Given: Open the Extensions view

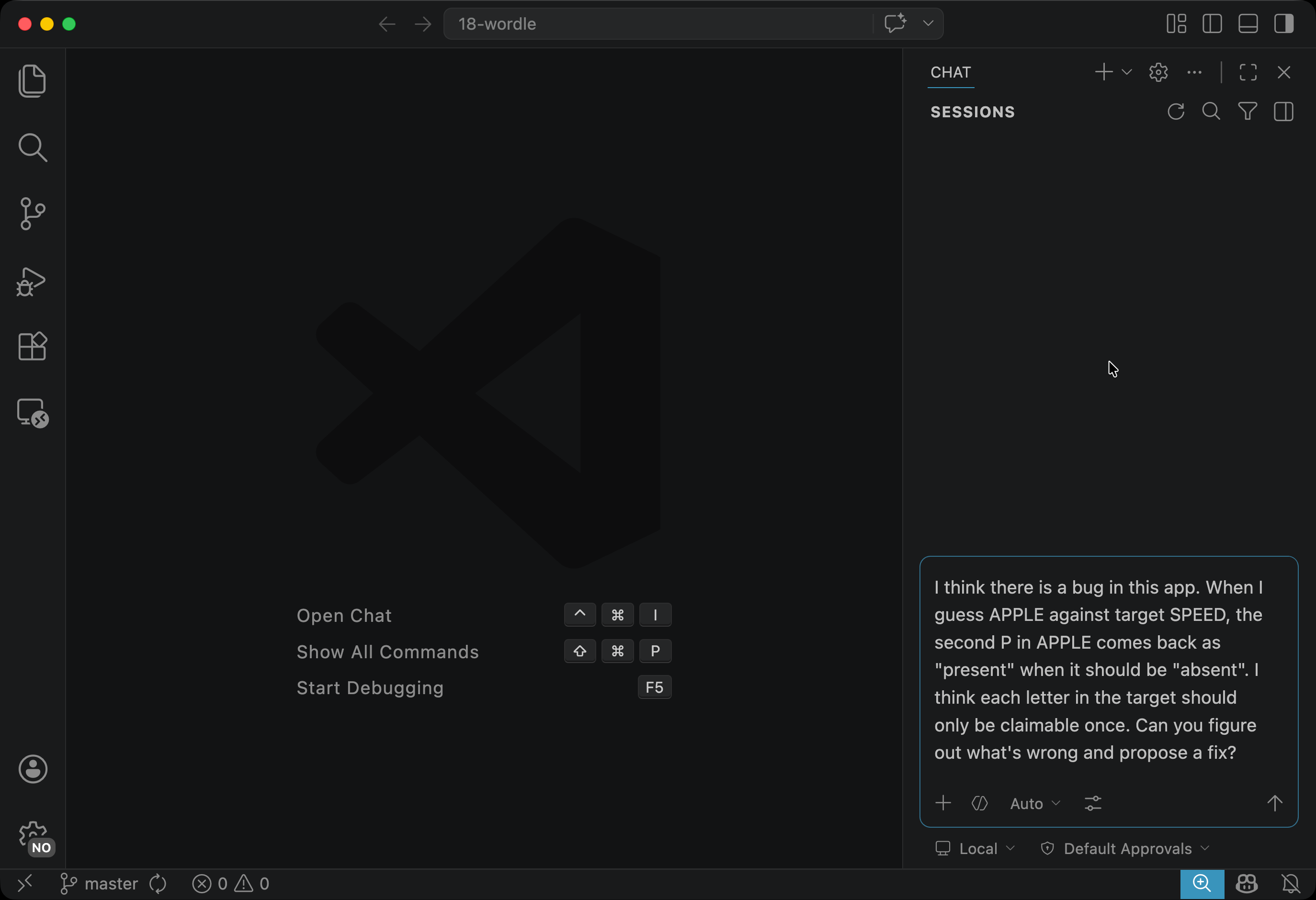Looking at the screenshot, I should [32, 346].
